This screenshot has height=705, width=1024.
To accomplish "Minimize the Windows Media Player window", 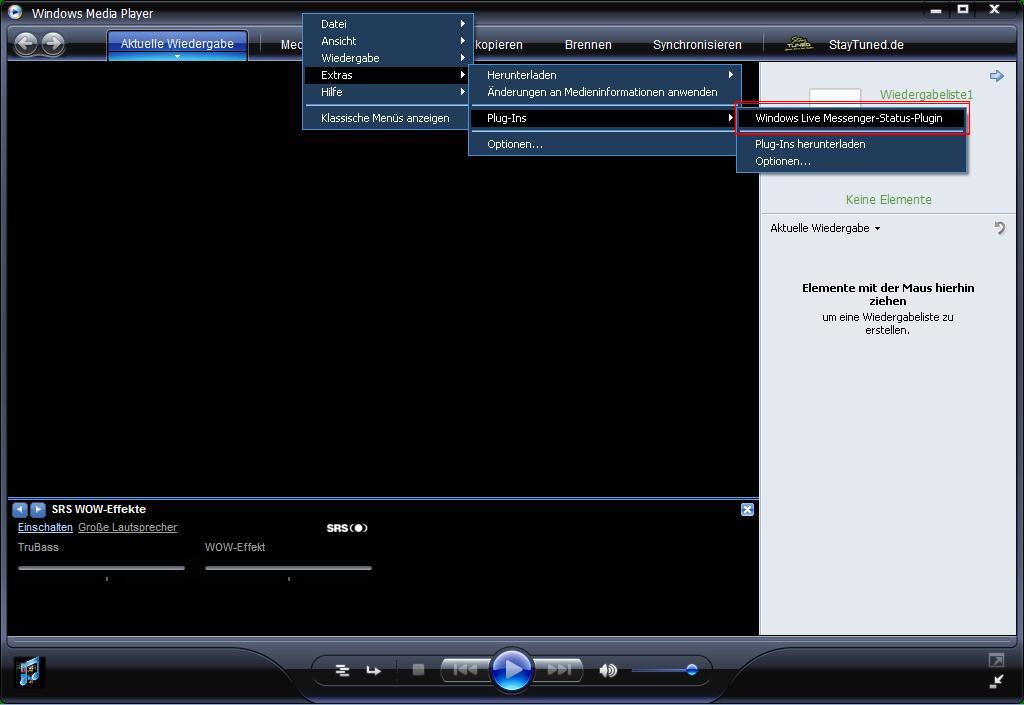I will coord(936,10).
